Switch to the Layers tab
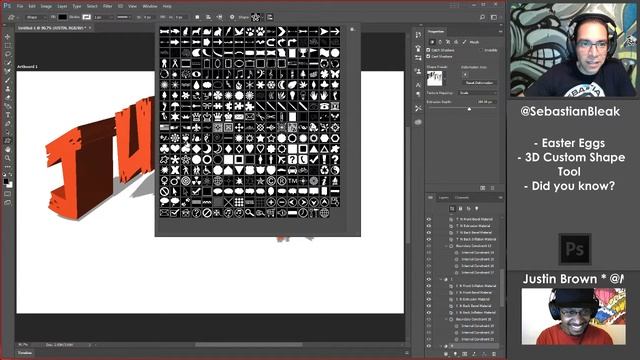This screenshot has height=360, width=640. (444, 198)
